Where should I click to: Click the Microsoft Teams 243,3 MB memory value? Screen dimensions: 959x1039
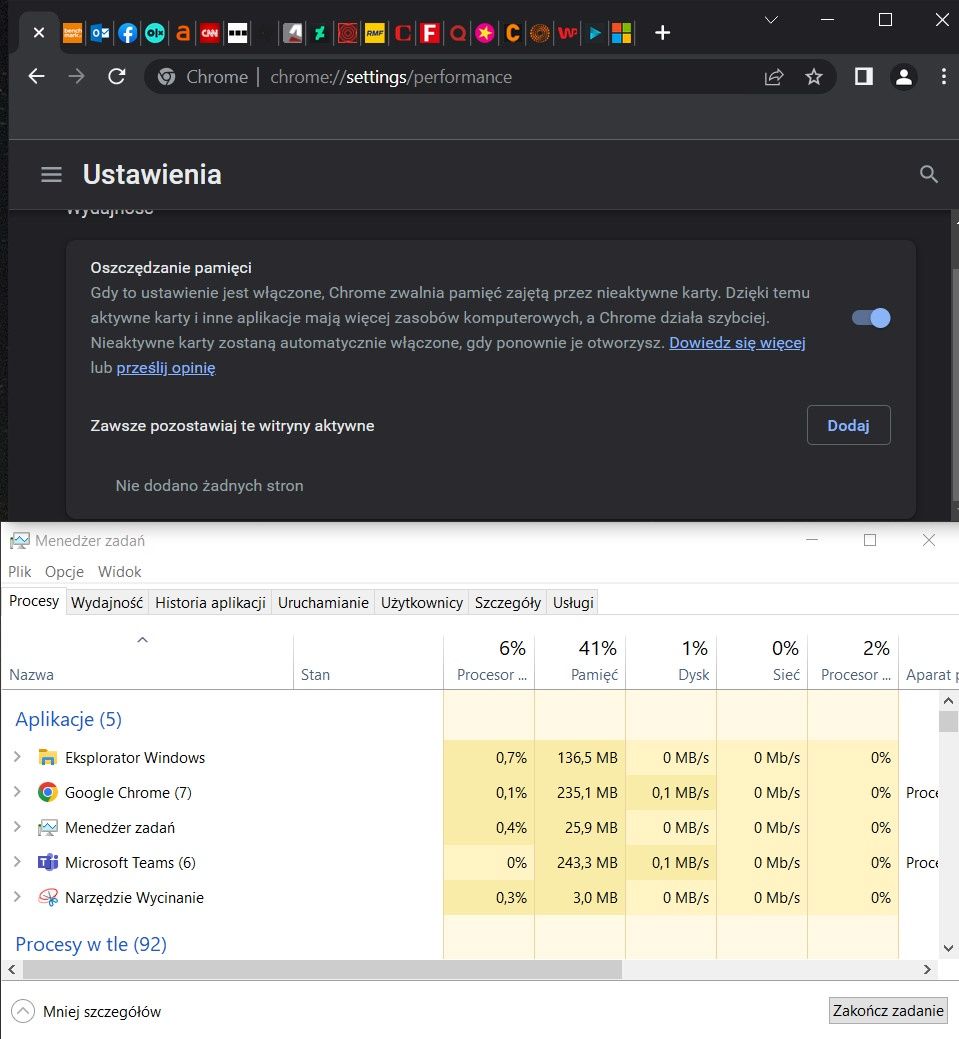[x=587, y=863]
